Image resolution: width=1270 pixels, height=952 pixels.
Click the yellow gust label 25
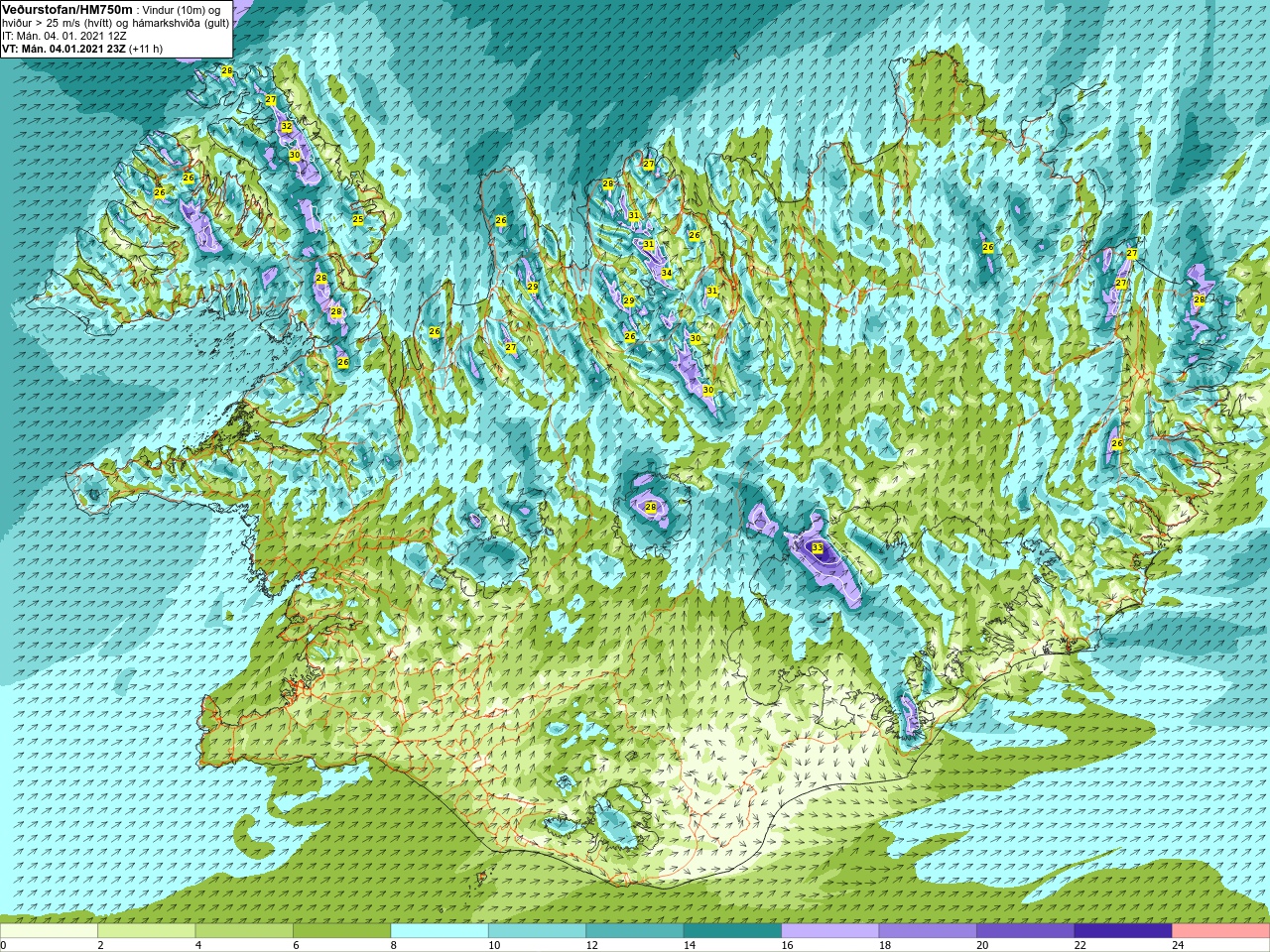(358, 219)
